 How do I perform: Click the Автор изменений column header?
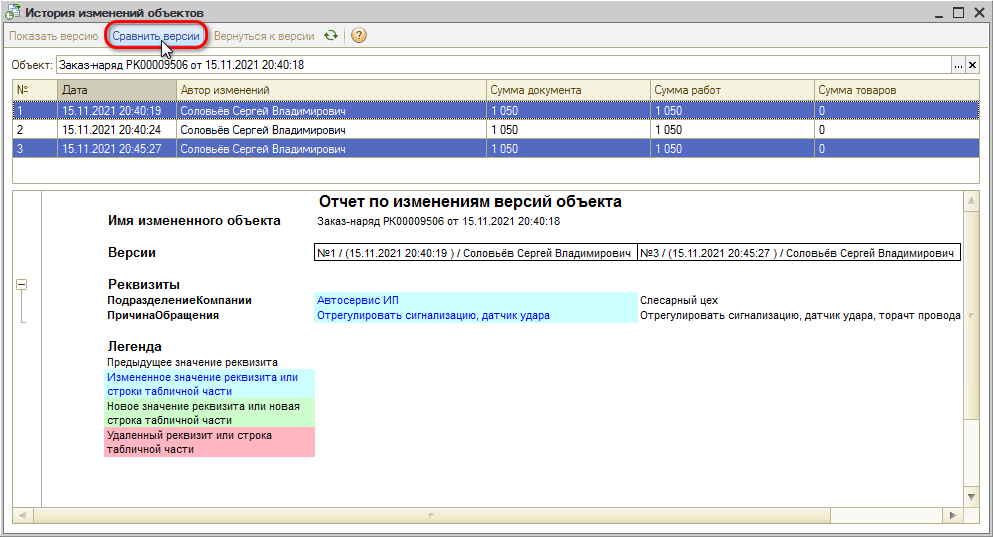330,90
